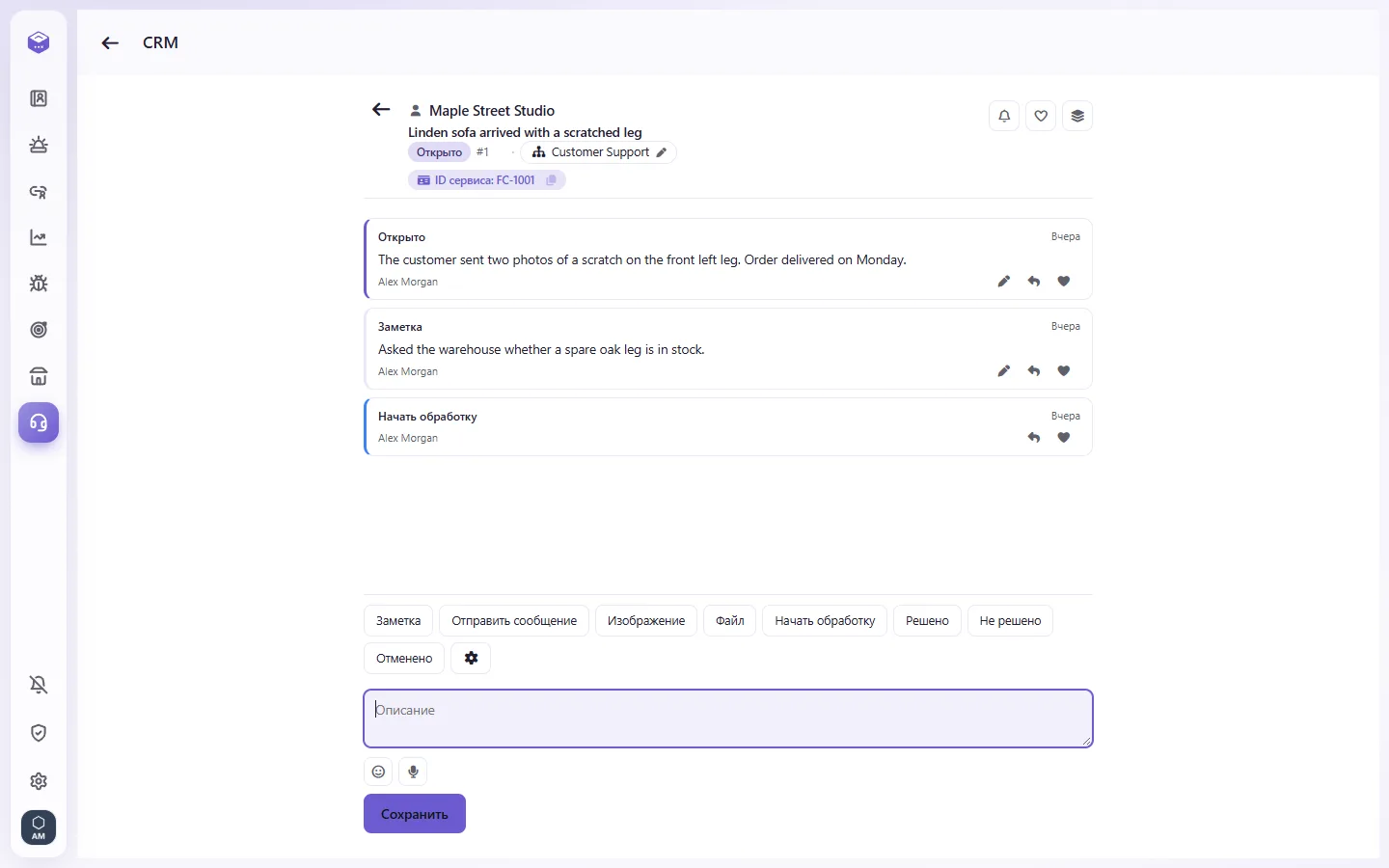Toggle favorite heart on ticket header
Screen dimensions: 1389x868
(1041, 116)
